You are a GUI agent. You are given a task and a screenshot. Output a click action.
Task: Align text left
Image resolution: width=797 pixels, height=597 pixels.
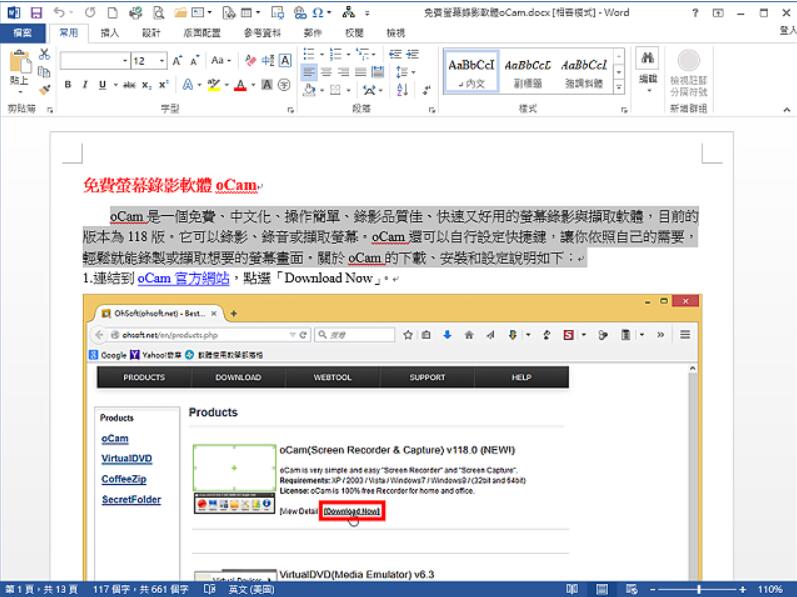(309, 72)
